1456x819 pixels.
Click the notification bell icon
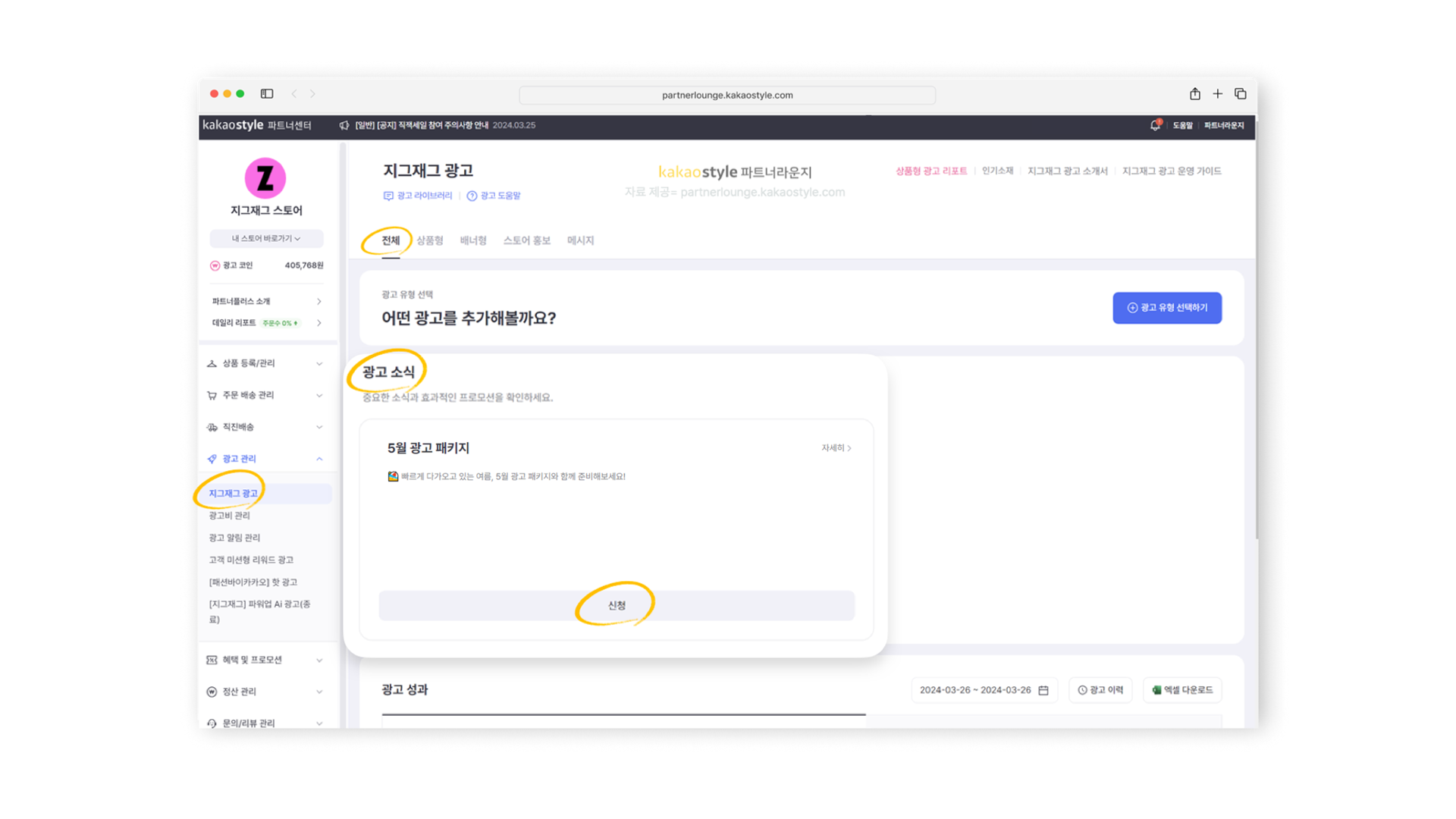1155,125
